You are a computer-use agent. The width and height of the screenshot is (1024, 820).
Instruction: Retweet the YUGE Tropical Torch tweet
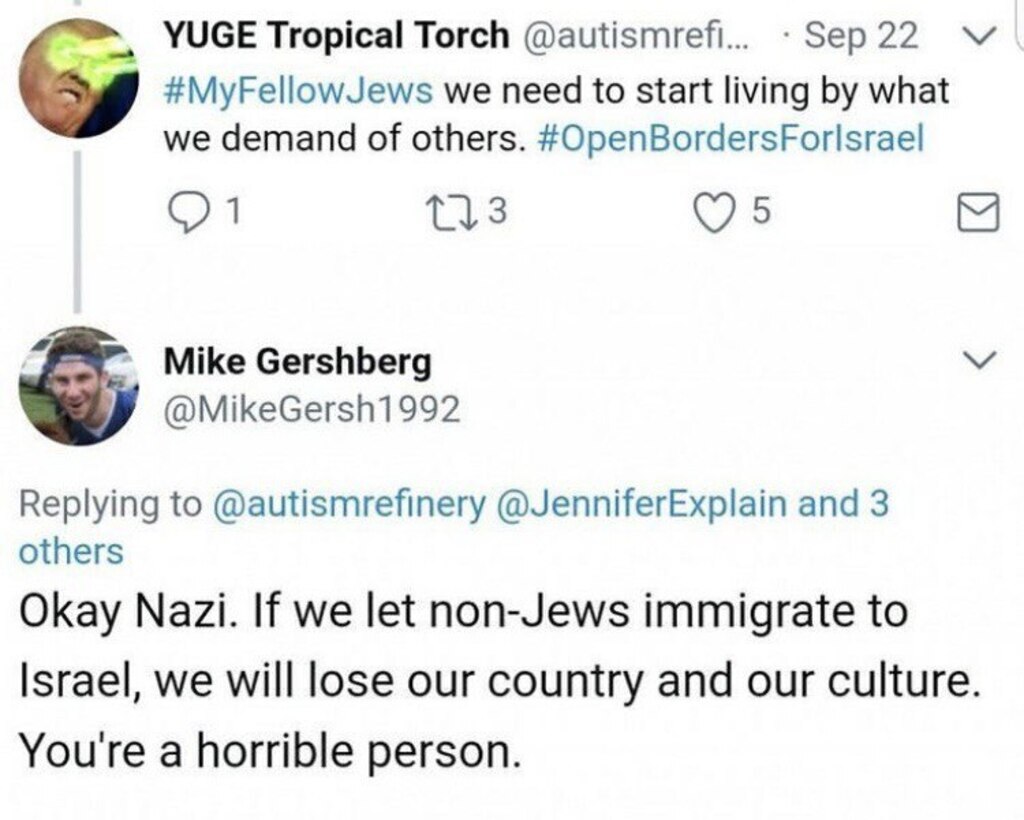440,211
